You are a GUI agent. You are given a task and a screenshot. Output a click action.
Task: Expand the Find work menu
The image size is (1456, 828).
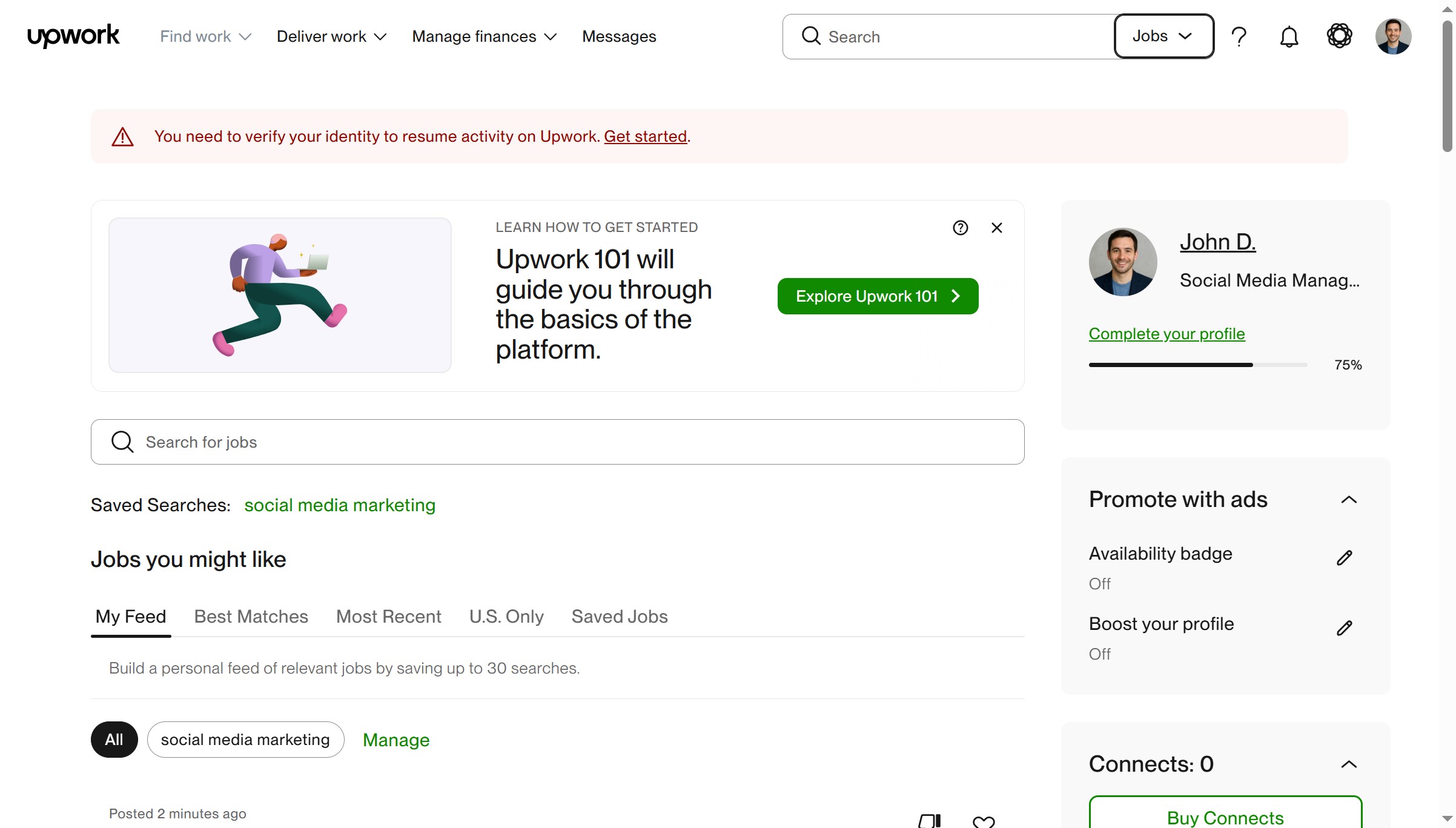pyautogui.click(x=205, y=36)
